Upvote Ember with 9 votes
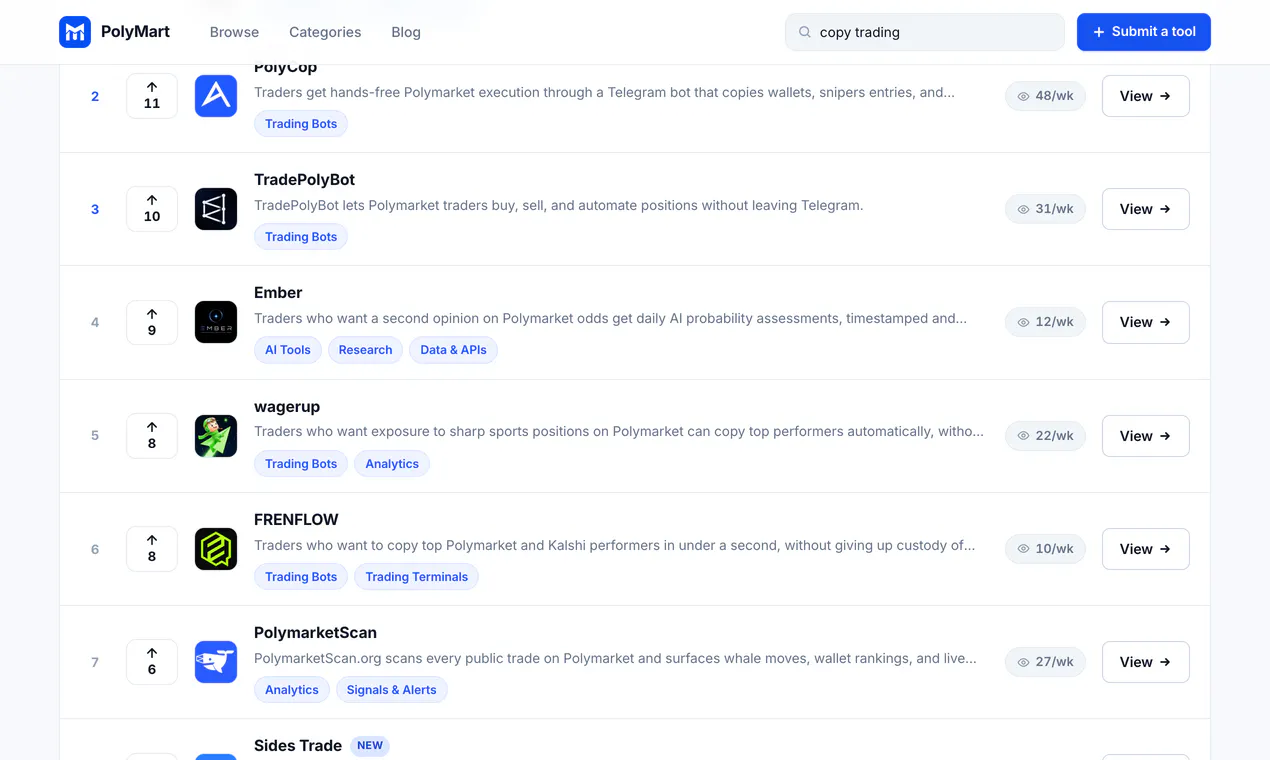This screenshot has width=1270, height=760. pos(152,322)
